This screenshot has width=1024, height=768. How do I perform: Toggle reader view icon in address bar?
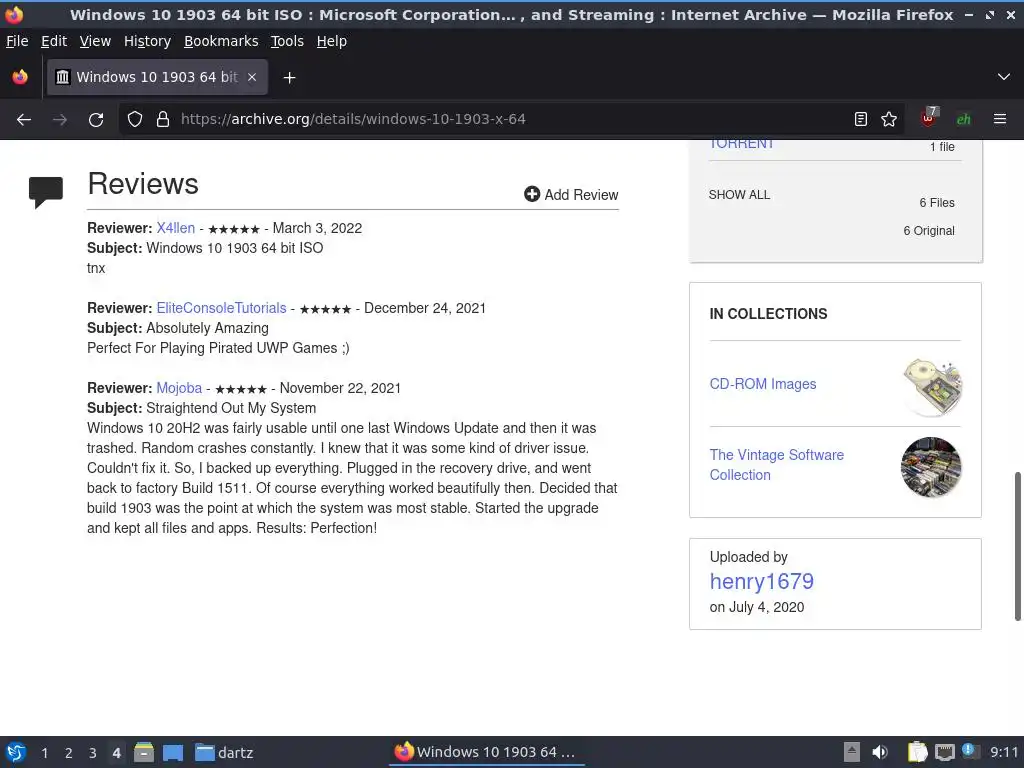(x=861, y=119)
